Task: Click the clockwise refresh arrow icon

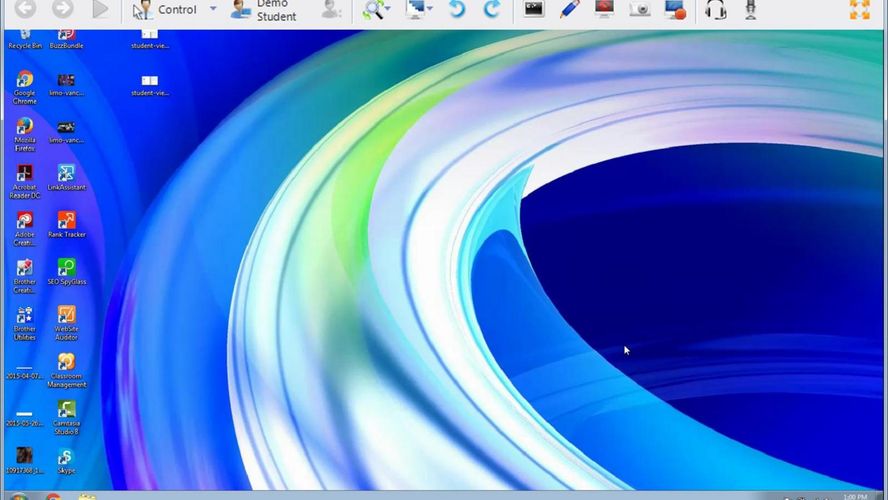Action: click(492, 9)
